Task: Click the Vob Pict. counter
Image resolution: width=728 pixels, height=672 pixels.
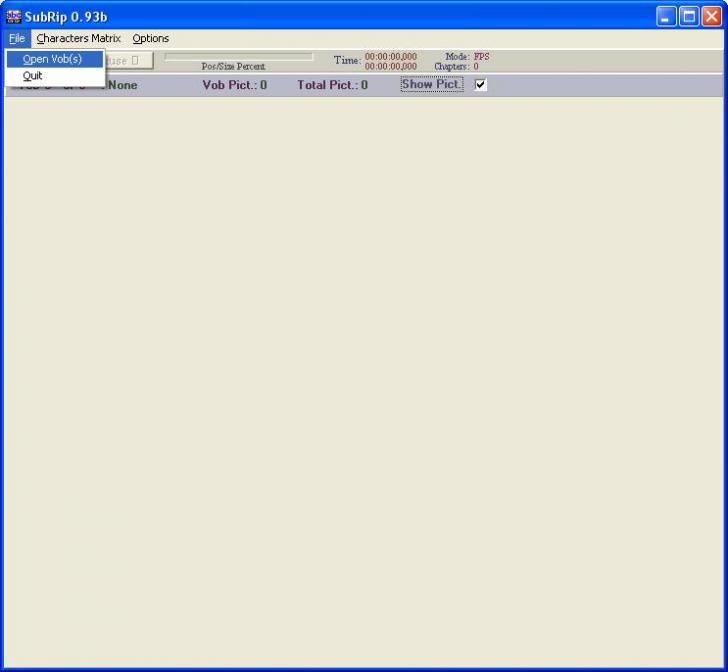Action: tap(234, 85)
